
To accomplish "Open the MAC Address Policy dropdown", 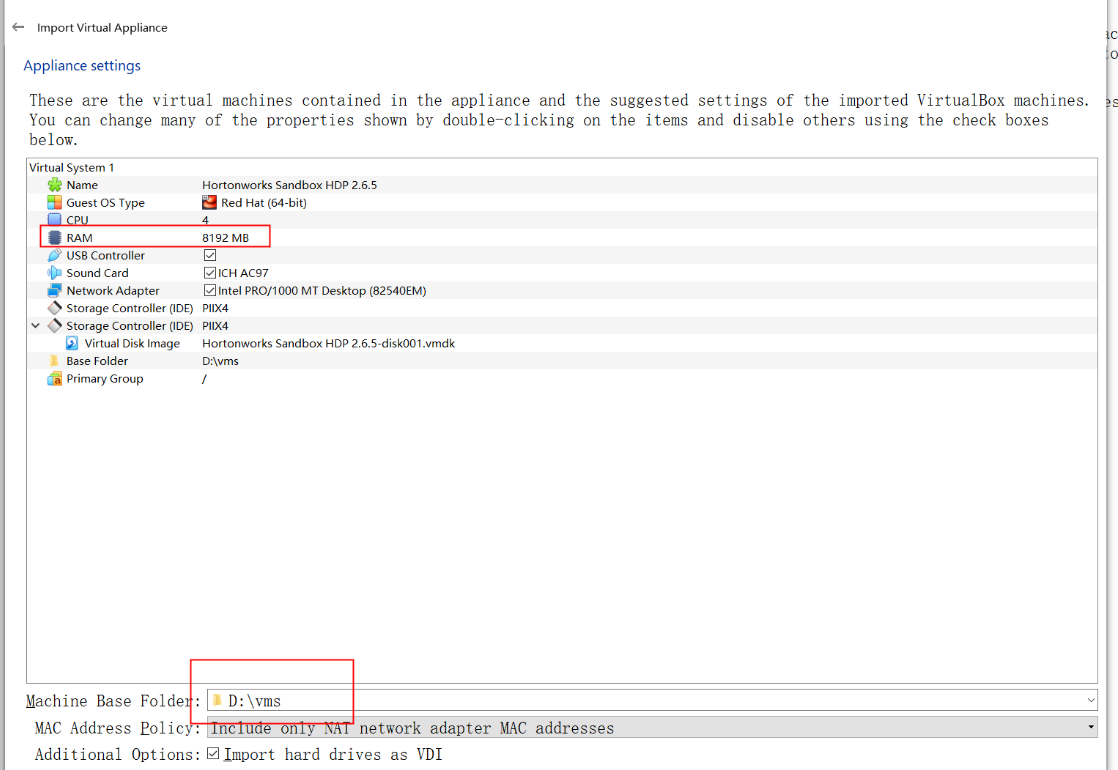I will tap(1091, 727).
